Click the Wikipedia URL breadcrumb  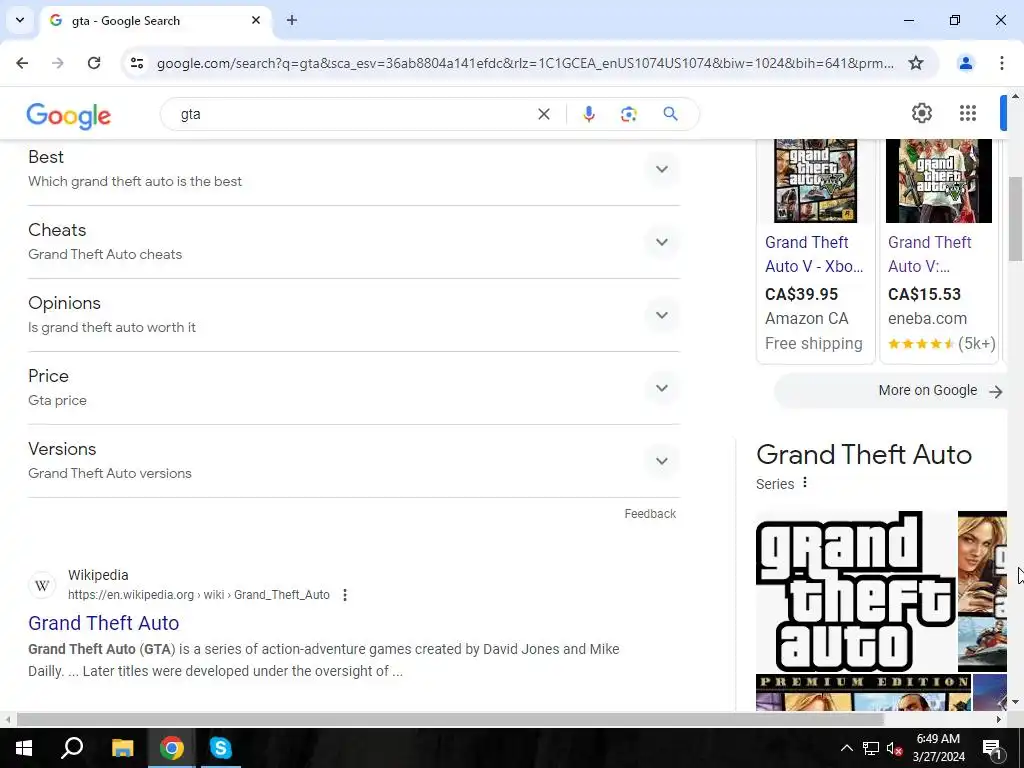tap(199, 595)
